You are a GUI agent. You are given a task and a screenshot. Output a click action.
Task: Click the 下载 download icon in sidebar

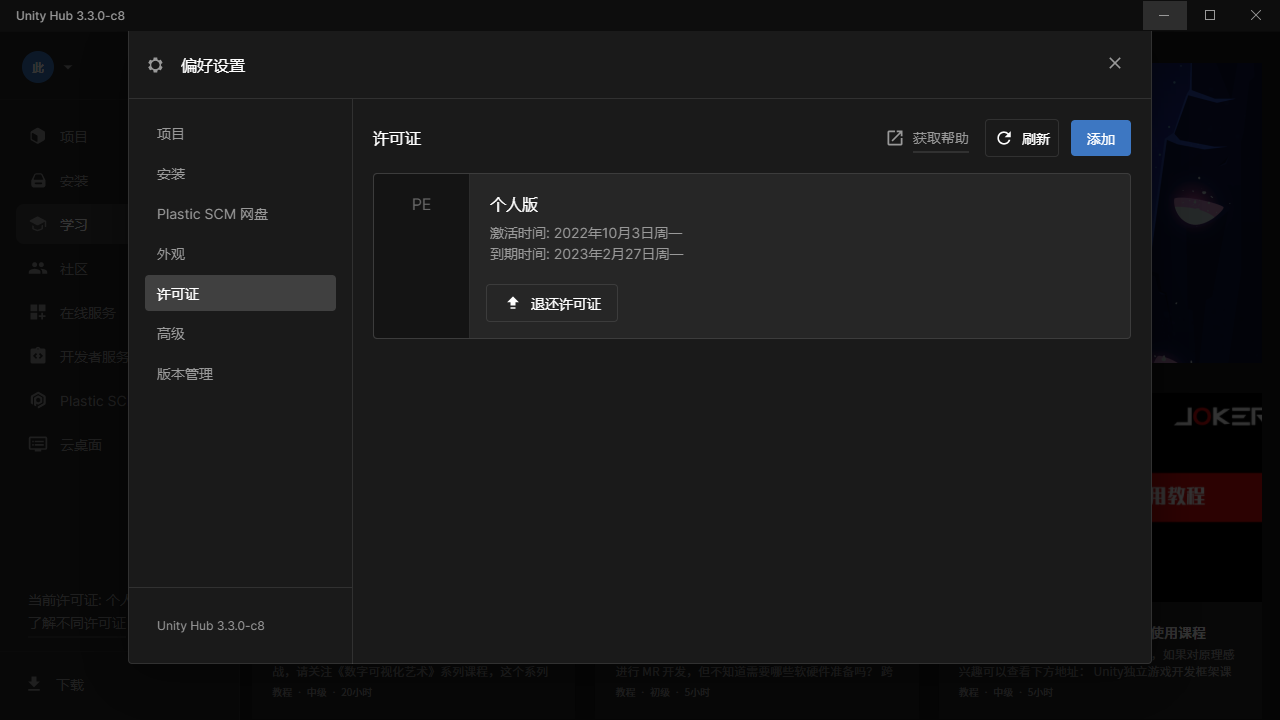click(34, 683)
